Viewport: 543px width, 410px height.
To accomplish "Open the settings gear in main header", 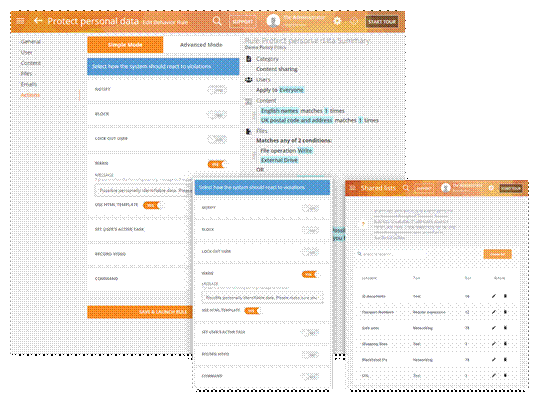I will click(337, 21).
